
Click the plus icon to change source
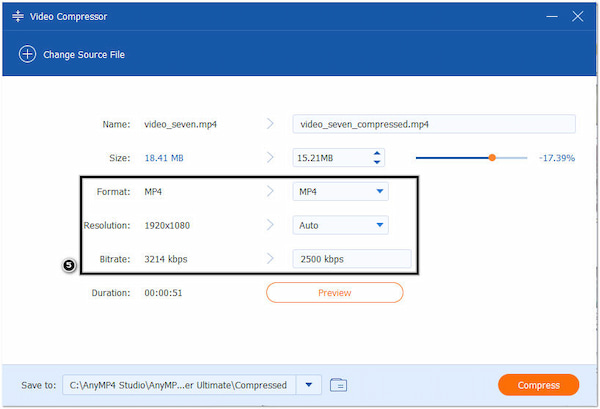point(27,54)
